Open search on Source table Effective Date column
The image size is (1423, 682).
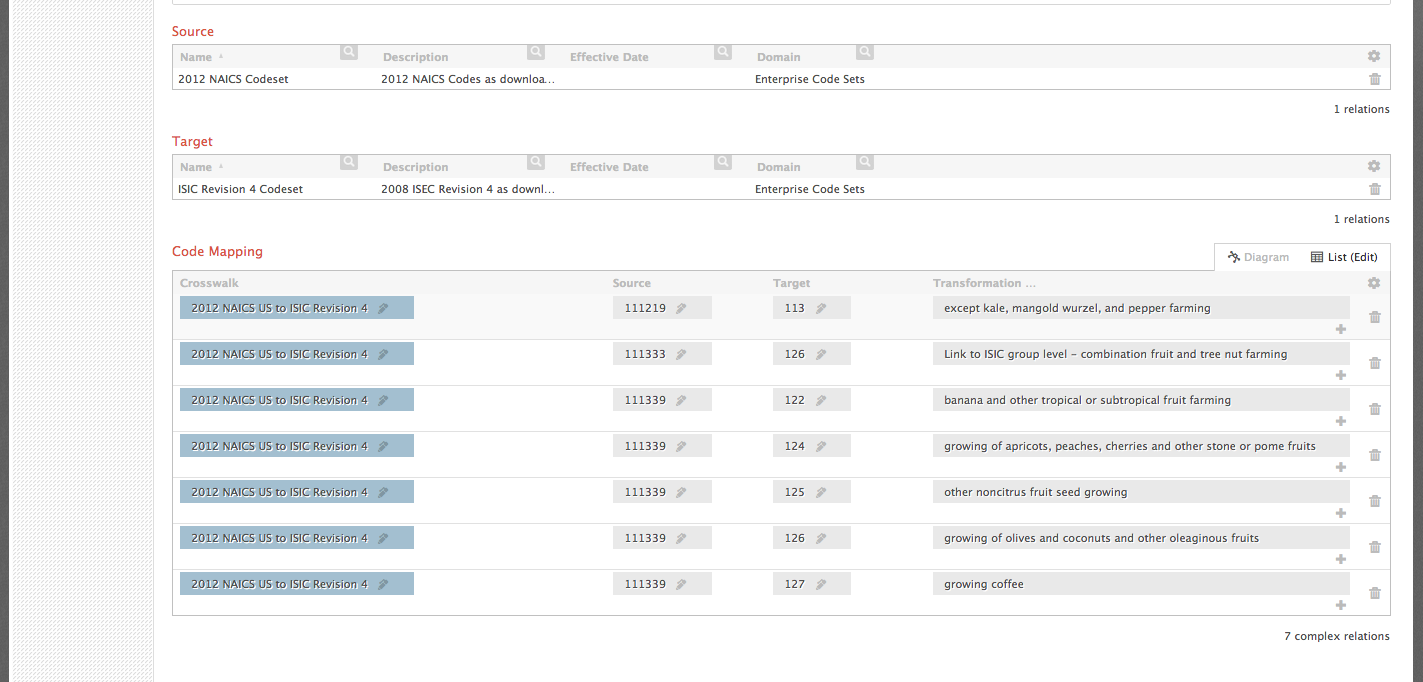point(723,52)
